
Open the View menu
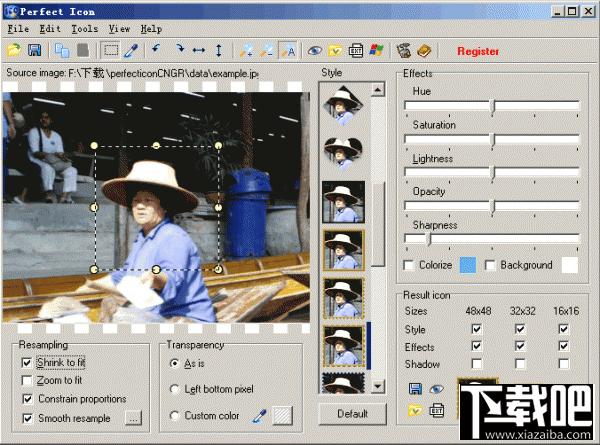click(119, 29)
